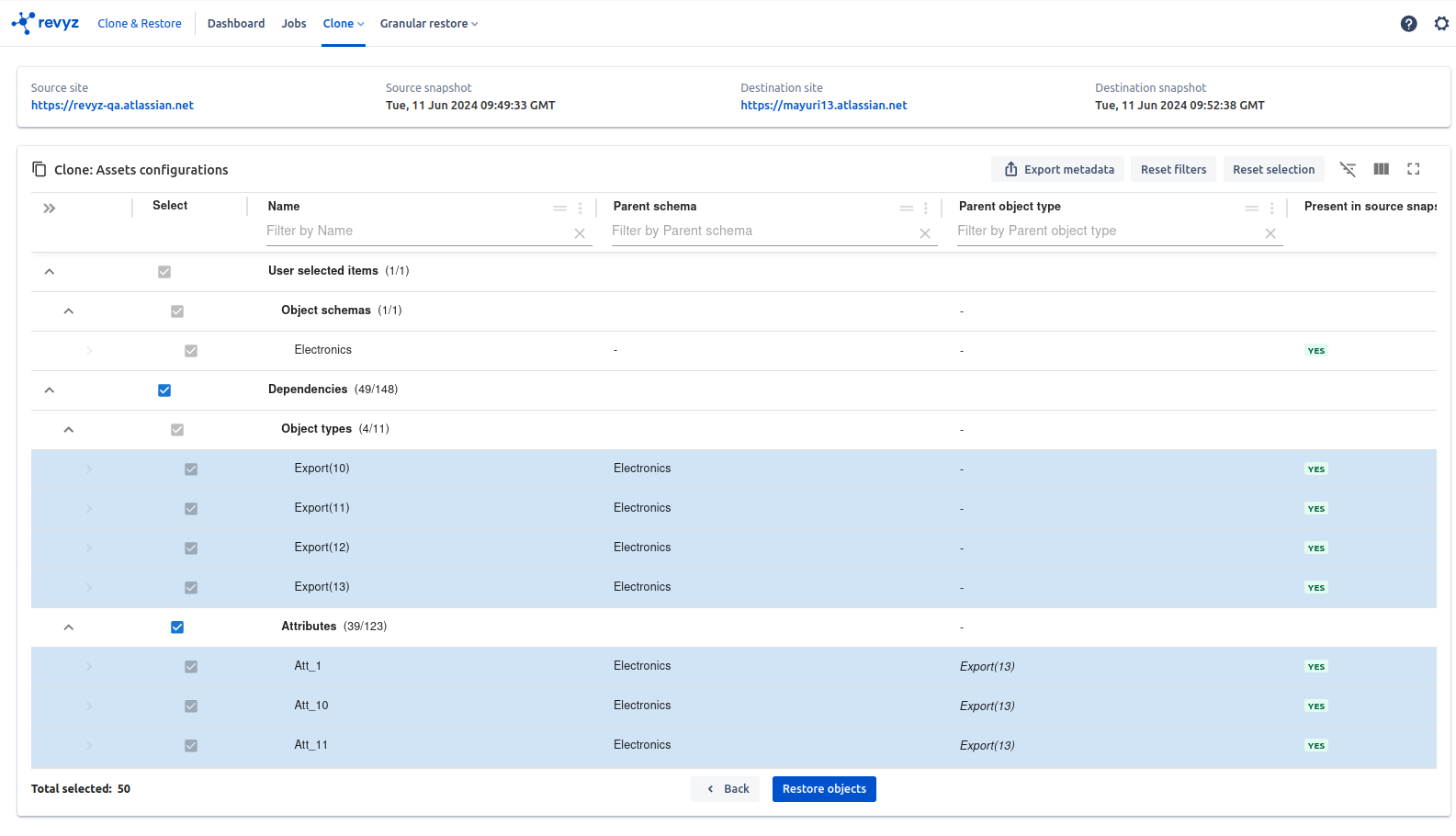The height and width of the screenshot is (836, 1456).
Task: Clear Parent object type filter X
Action: pyautogui.click(x=1270, y=233)
